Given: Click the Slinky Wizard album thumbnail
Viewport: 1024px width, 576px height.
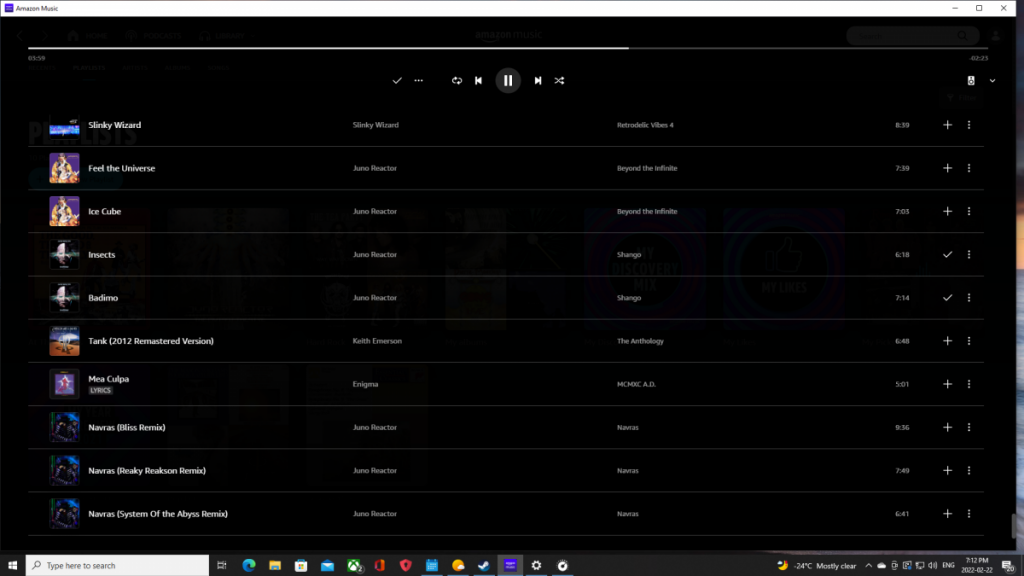Looking at the screenshot, I should [64, 125].
